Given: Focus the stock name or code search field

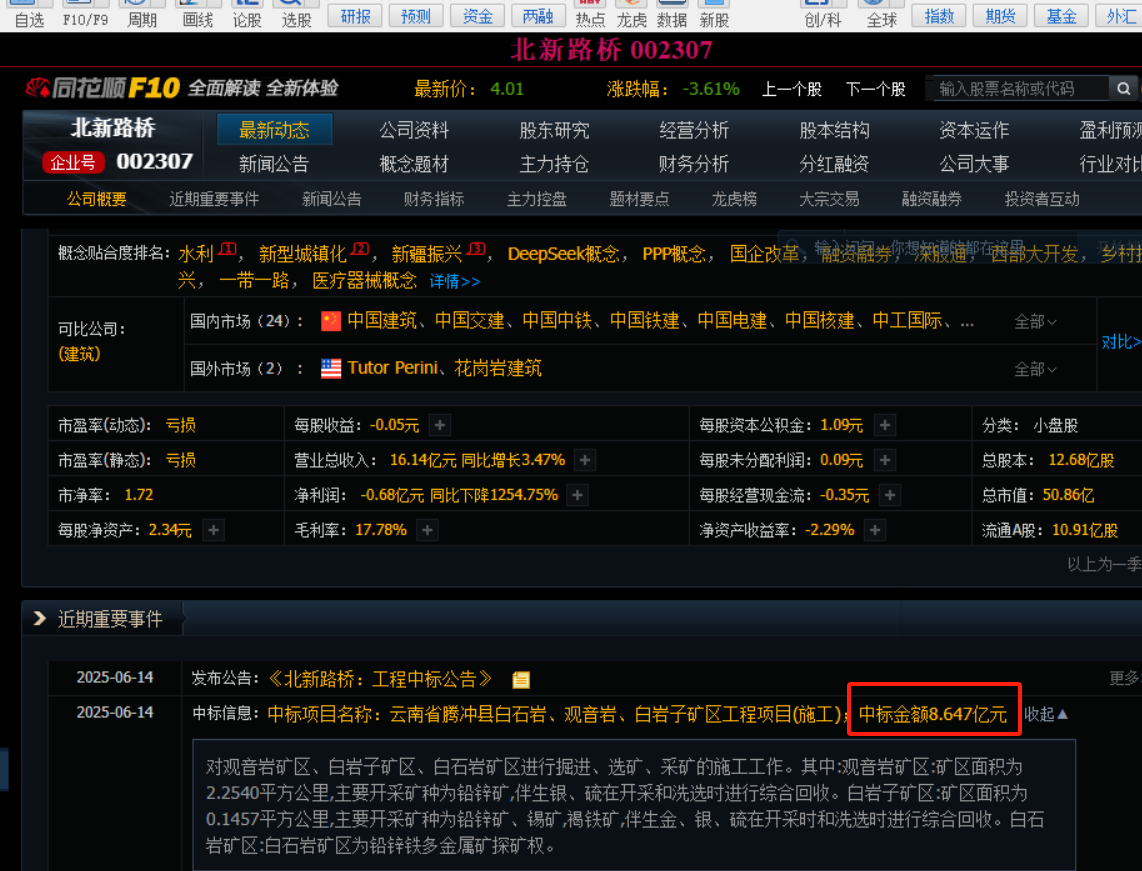Looking at the screenshot, I should tap(1020, 89).
